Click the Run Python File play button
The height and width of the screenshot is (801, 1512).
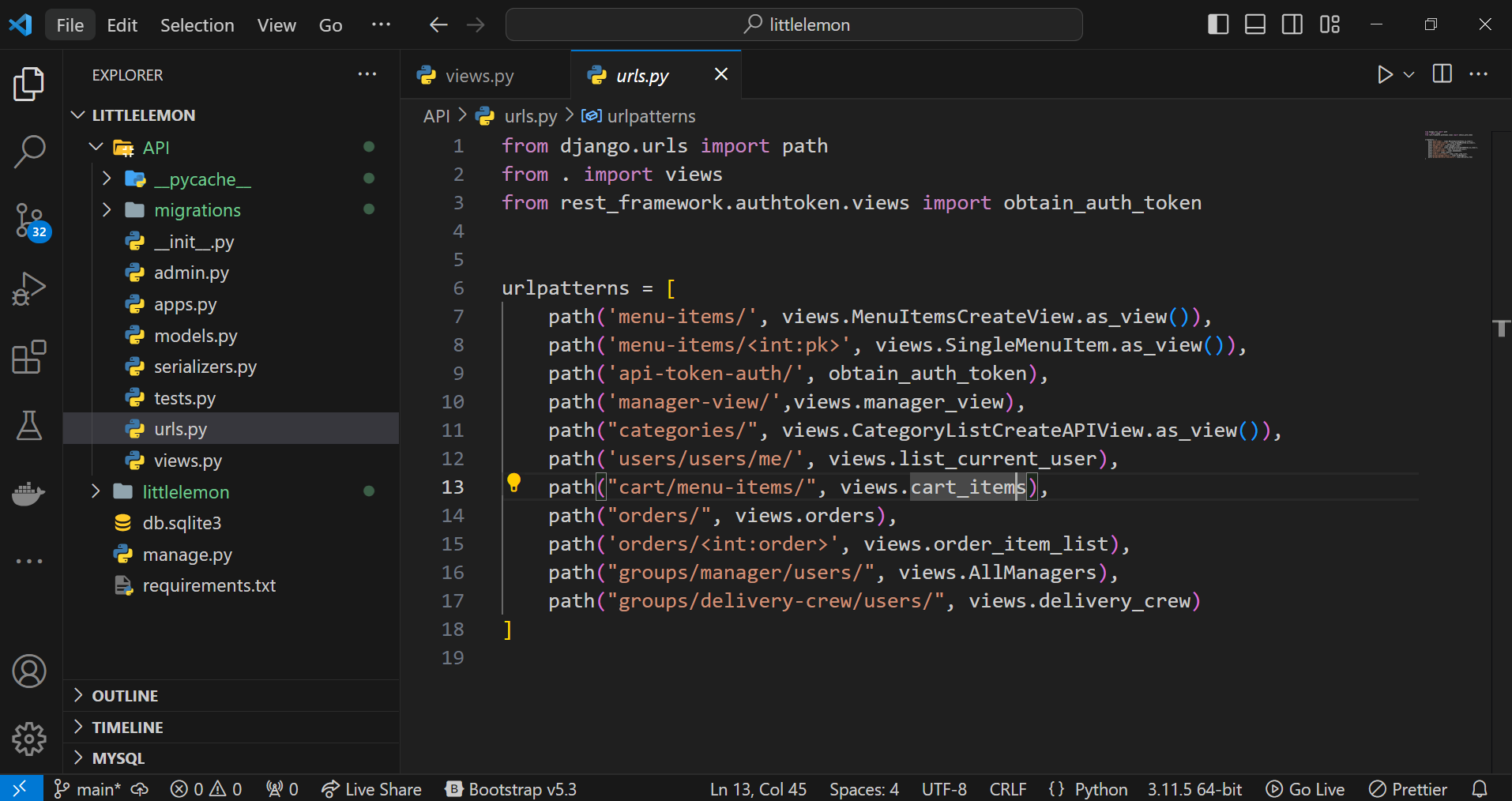pyautogui.click(x=1384, y=74)
